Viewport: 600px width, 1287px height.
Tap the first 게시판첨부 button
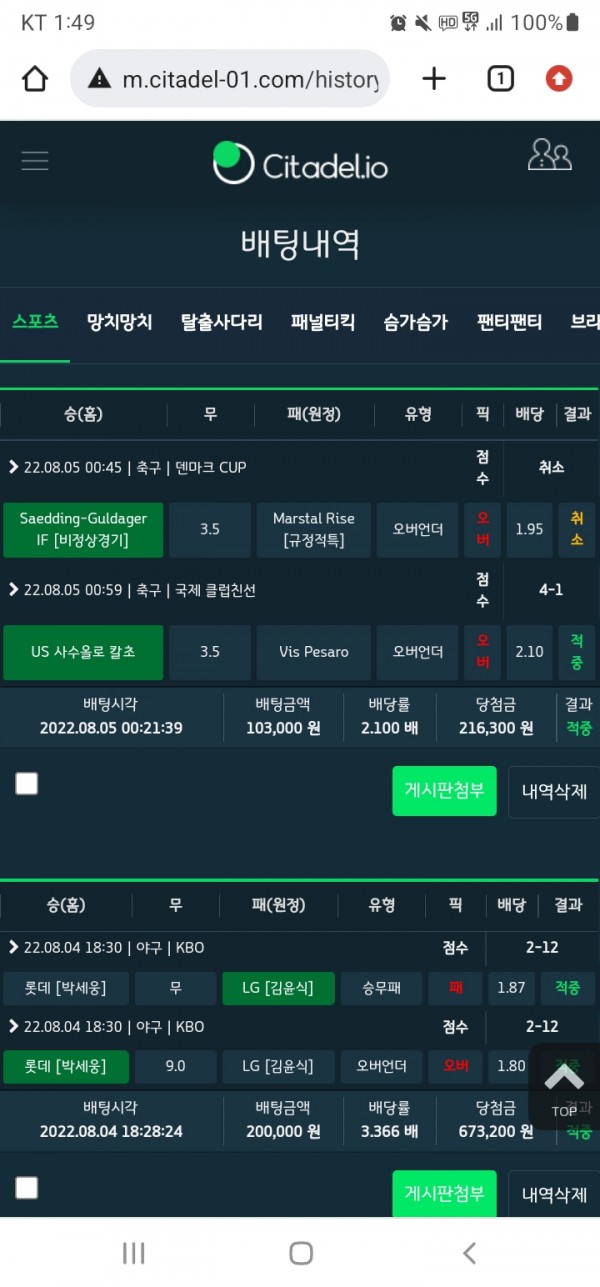tap(444, 791)
